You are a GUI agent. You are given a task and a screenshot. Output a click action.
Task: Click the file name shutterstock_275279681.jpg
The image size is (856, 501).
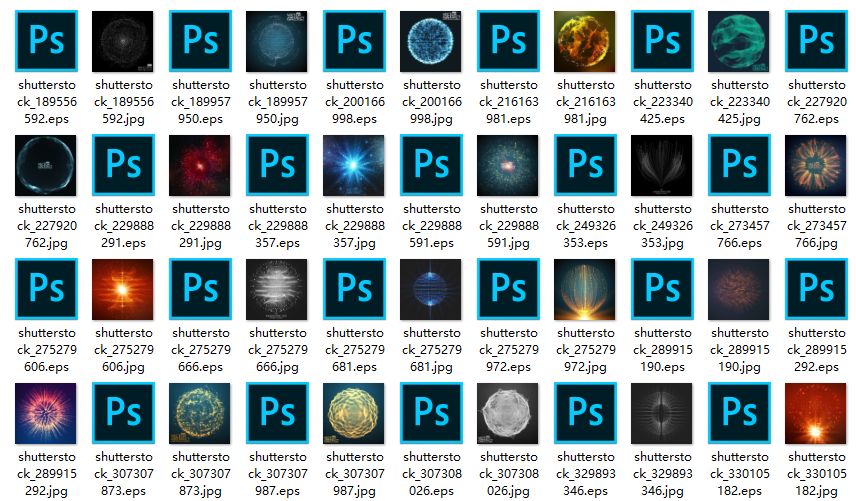(x=431, y=350)
